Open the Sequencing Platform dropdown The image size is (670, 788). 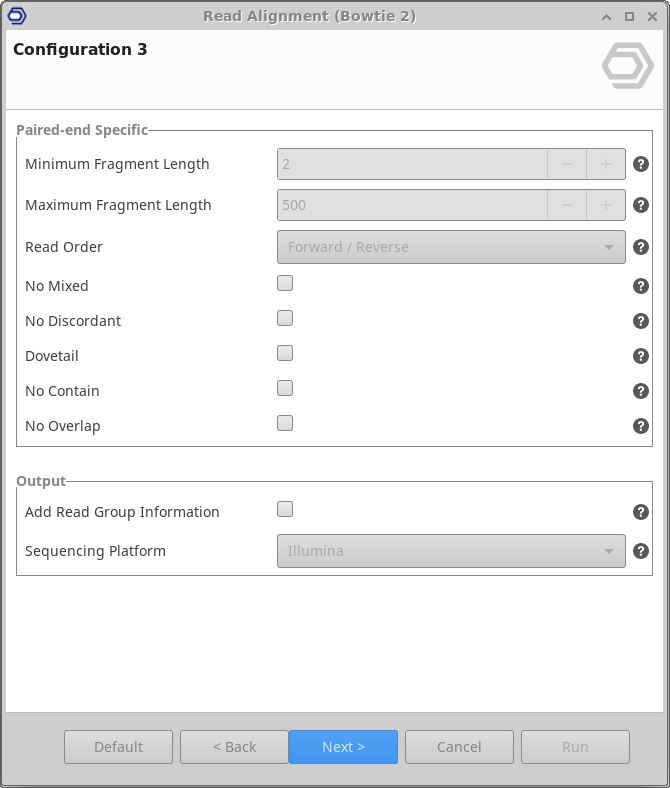tap(450, 551)
